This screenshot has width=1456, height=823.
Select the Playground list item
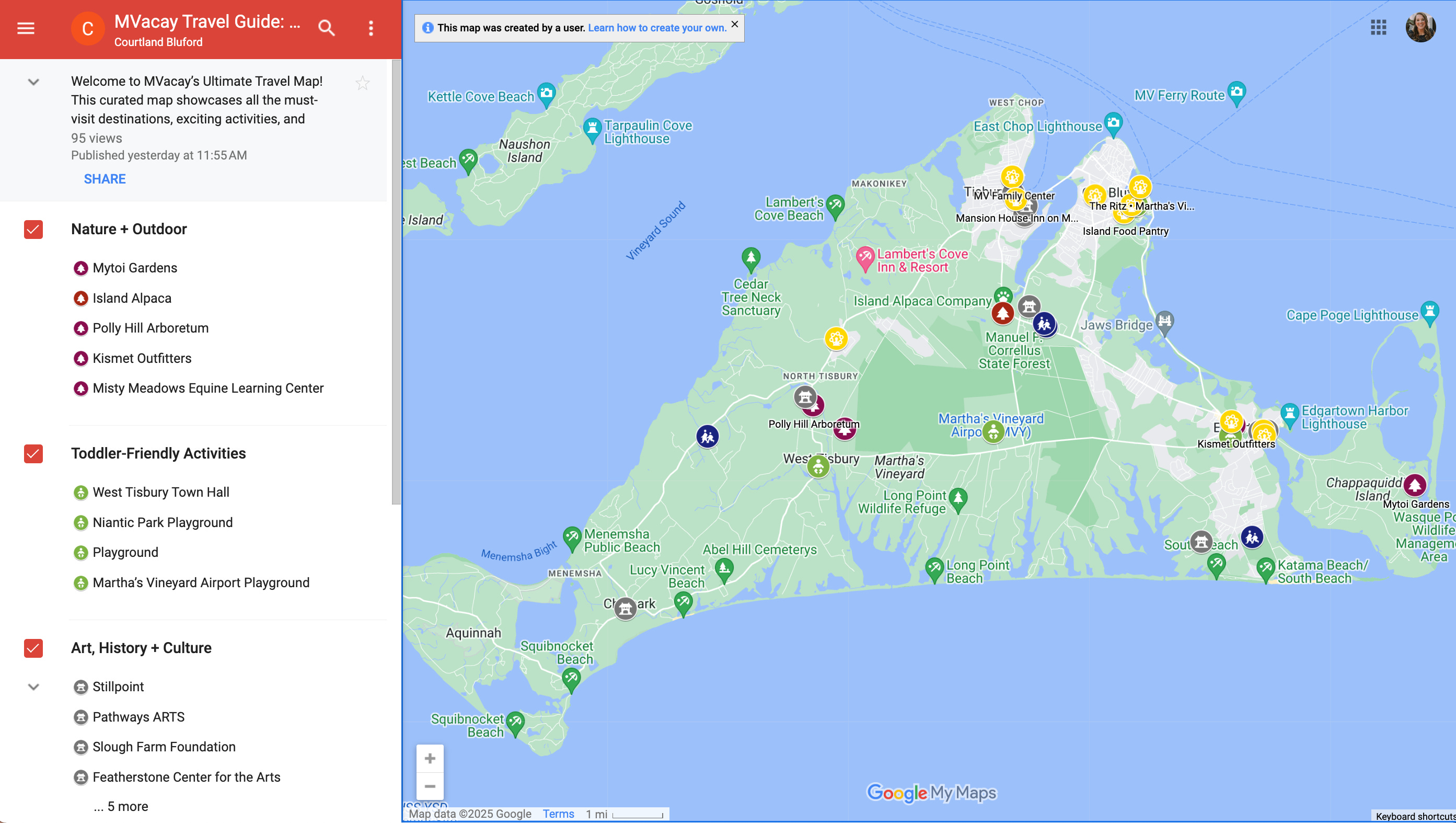[x=125, y=552]
